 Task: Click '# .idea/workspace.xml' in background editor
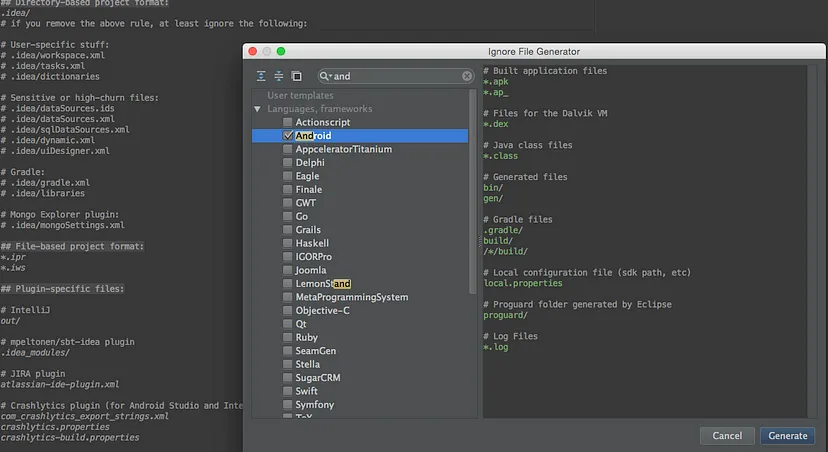53,55
